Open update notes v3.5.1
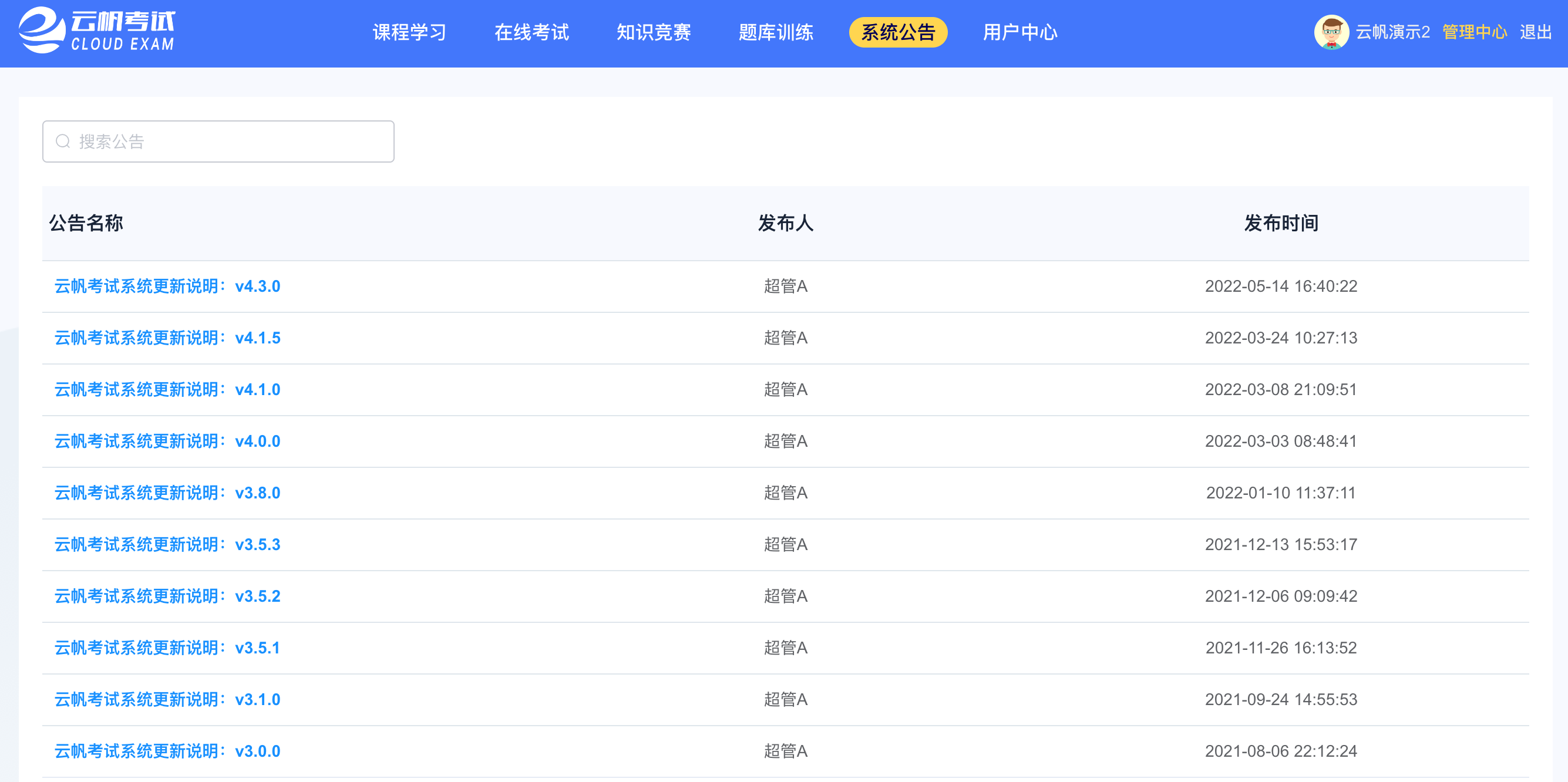 [x=167, y=649]
